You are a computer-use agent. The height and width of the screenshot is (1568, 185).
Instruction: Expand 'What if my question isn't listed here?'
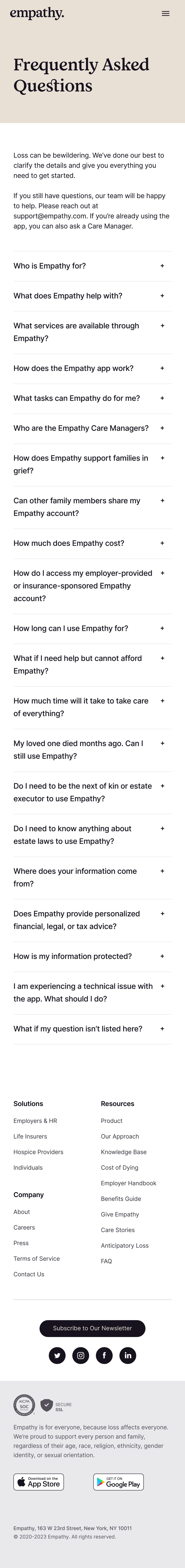tap(92, 1029)
